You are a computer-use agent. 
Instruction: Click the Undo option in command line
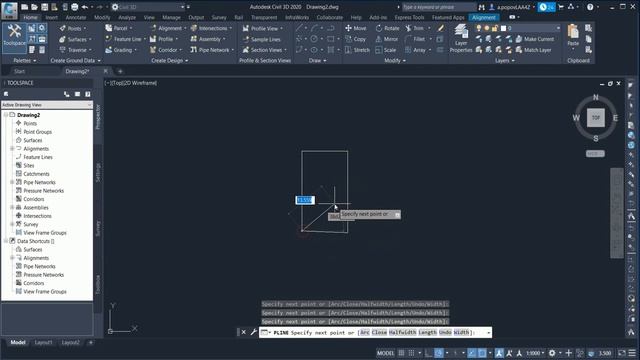coord(445,332)
